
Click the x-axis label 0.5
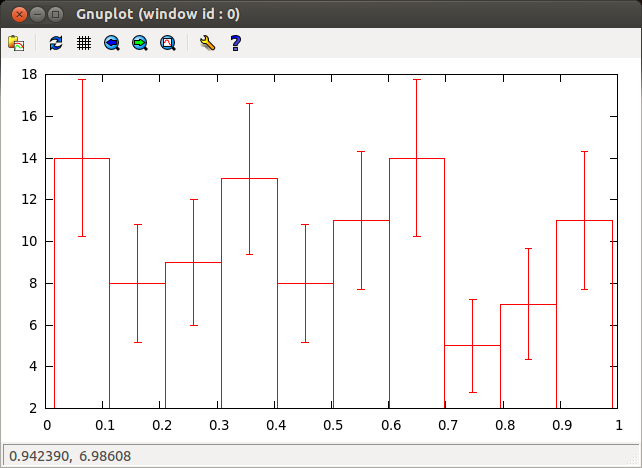pos(333,425)
